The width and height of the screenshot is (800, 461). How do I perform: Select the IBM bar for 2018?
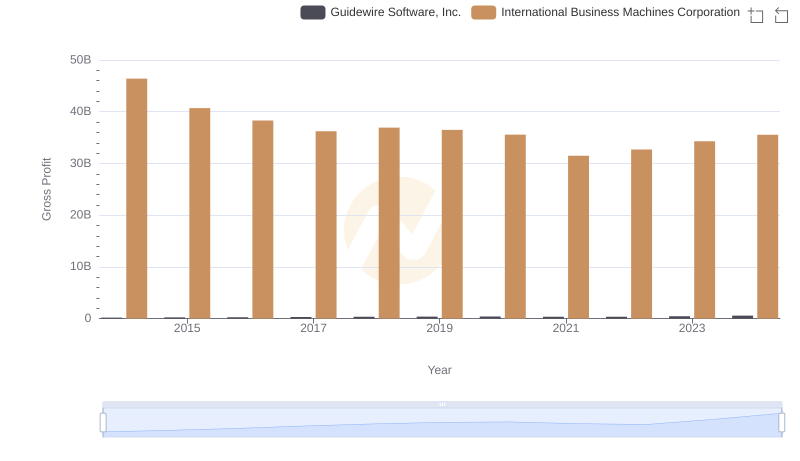pos(389,223)
